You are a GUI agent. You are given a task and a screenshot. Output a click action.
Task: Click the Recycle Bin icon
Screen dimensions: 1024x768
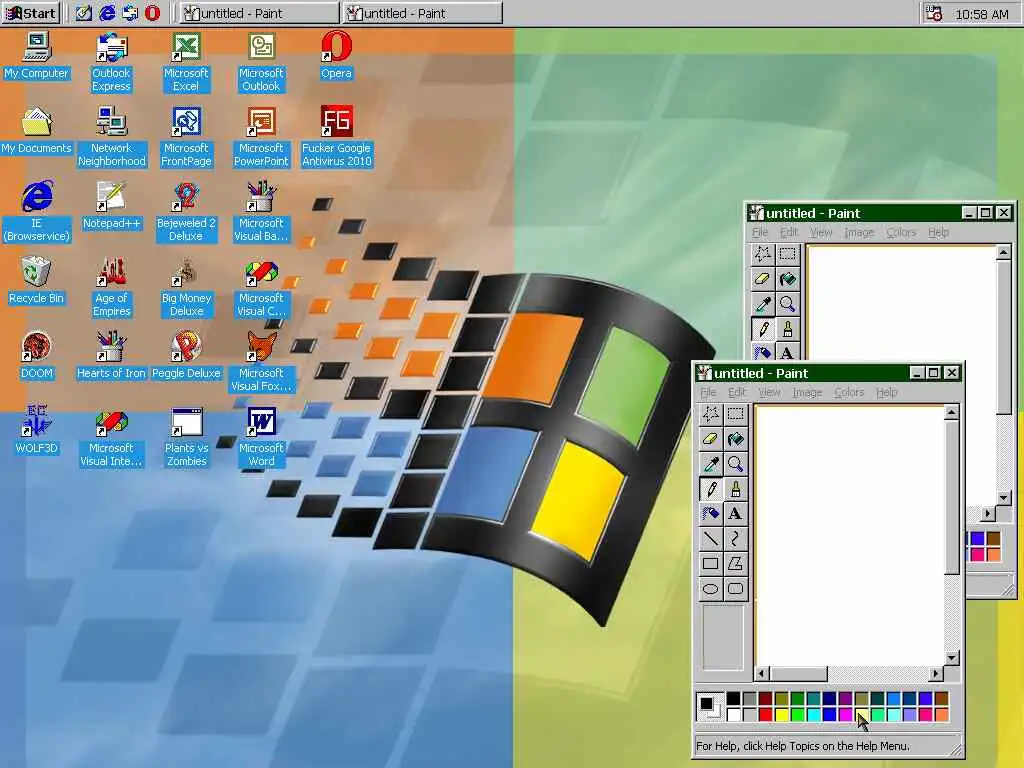[x=37, y=281]
